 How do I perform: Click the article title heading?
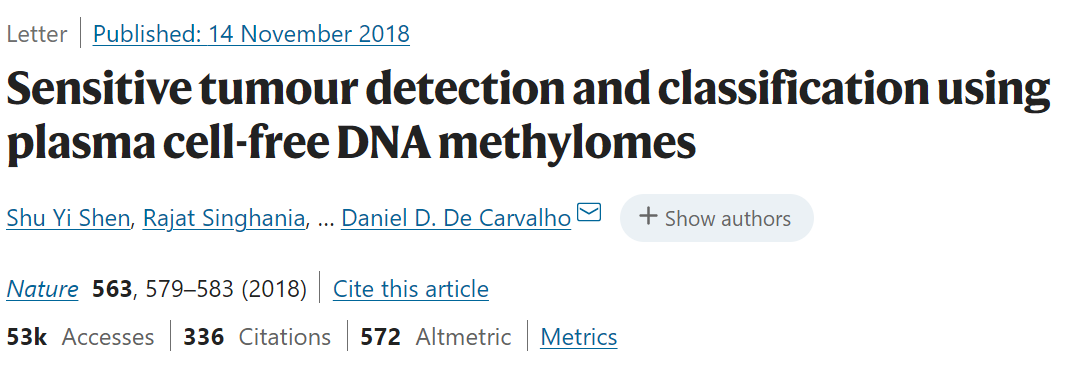point(528,116)
